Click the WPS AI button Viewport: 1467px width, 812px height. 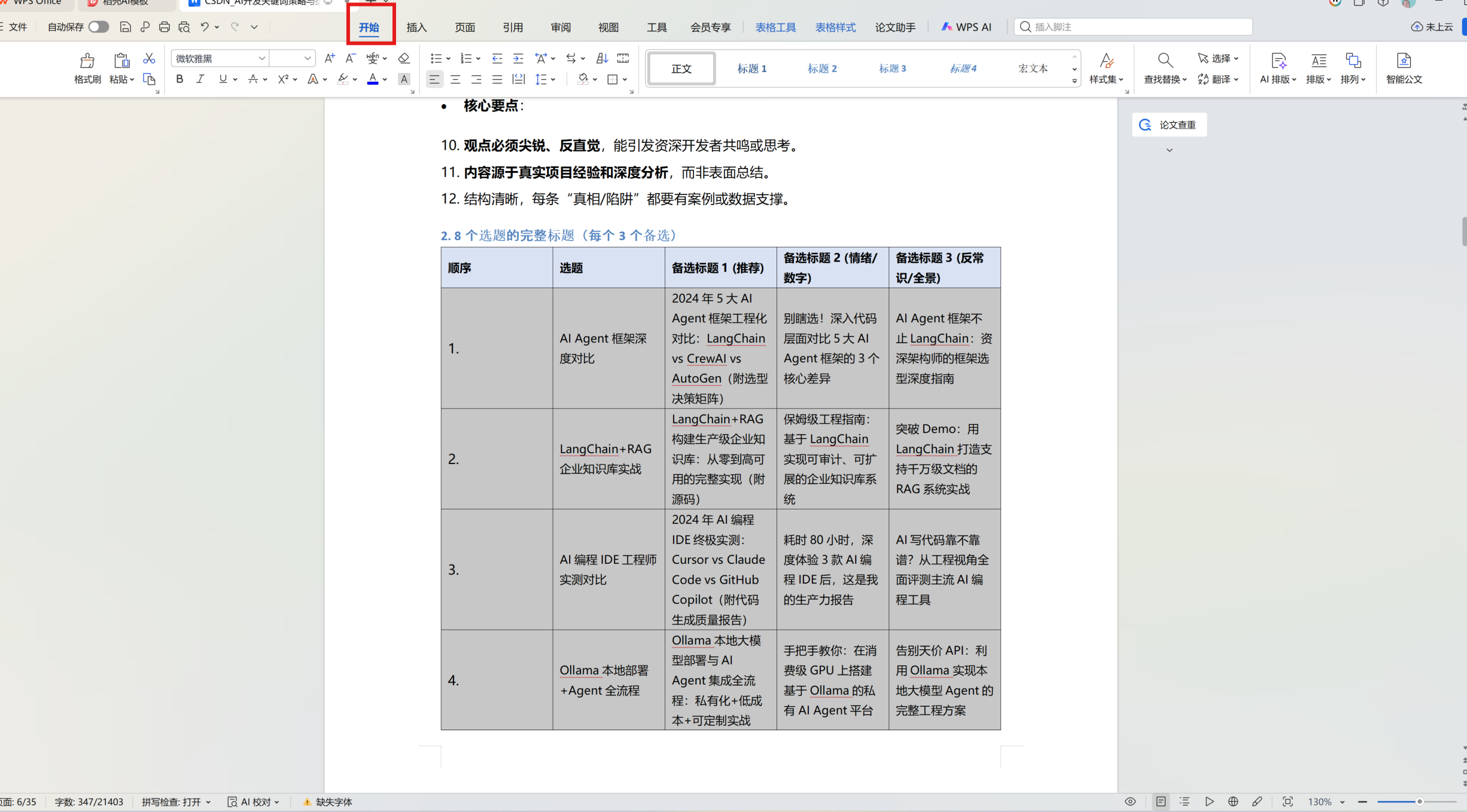[966, 27]
